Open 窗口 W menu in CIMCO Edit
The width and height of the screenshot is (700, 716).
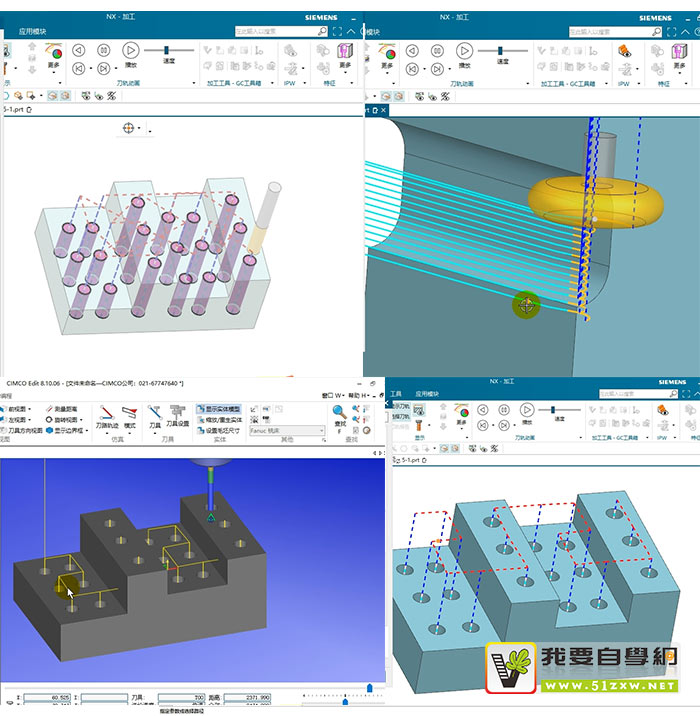332,395
